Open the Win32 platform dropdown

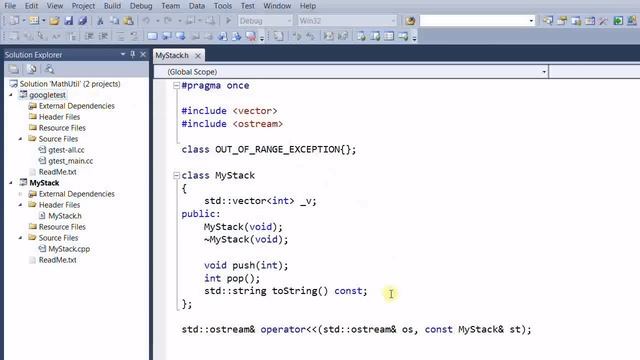(x=393, y=20)
